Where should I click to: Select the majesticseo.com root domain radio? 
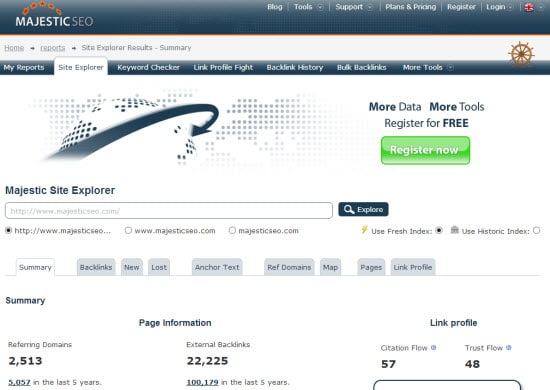tap(232, 230)
